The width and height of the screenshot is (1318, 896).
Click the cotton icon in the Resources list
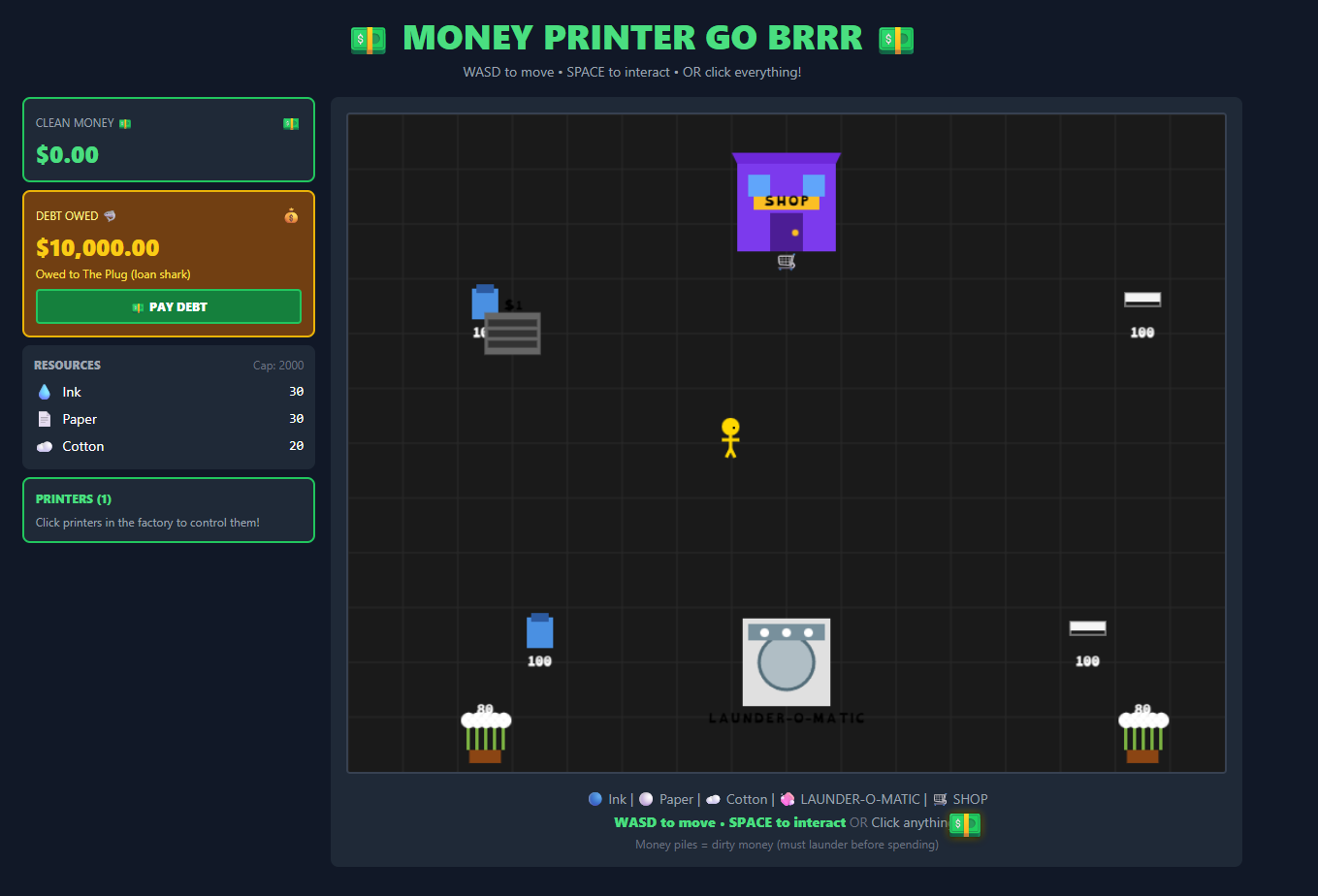coord(44,446)
